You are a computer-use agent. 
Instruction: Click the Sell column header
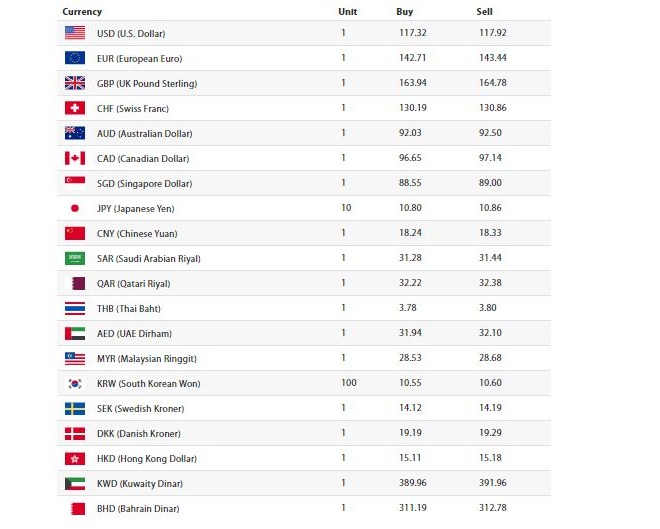point(484,12)
